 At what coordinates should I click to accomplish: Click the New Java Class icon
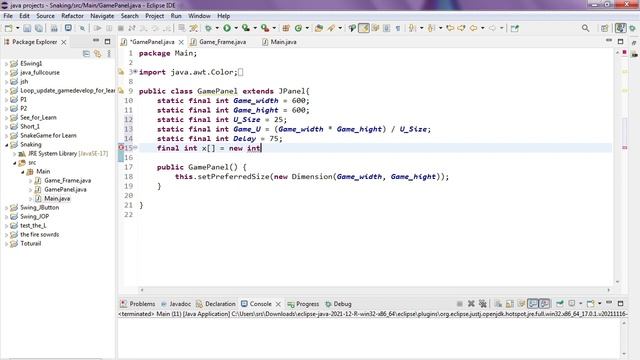click(x=298, y=28)
